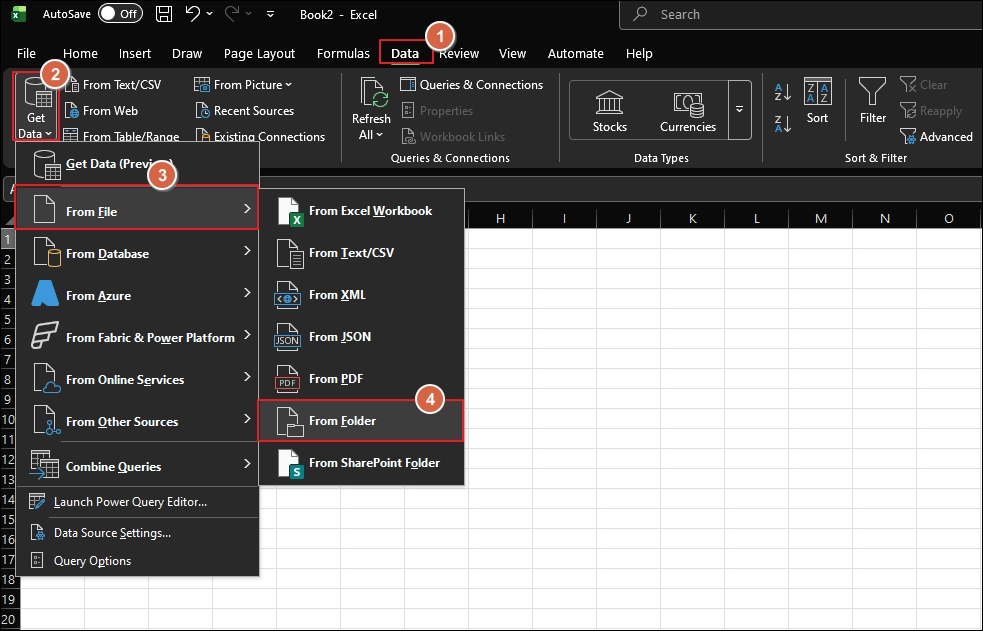Click the Undo arrow icon
983x631 pixels.
tap(193, 14)
